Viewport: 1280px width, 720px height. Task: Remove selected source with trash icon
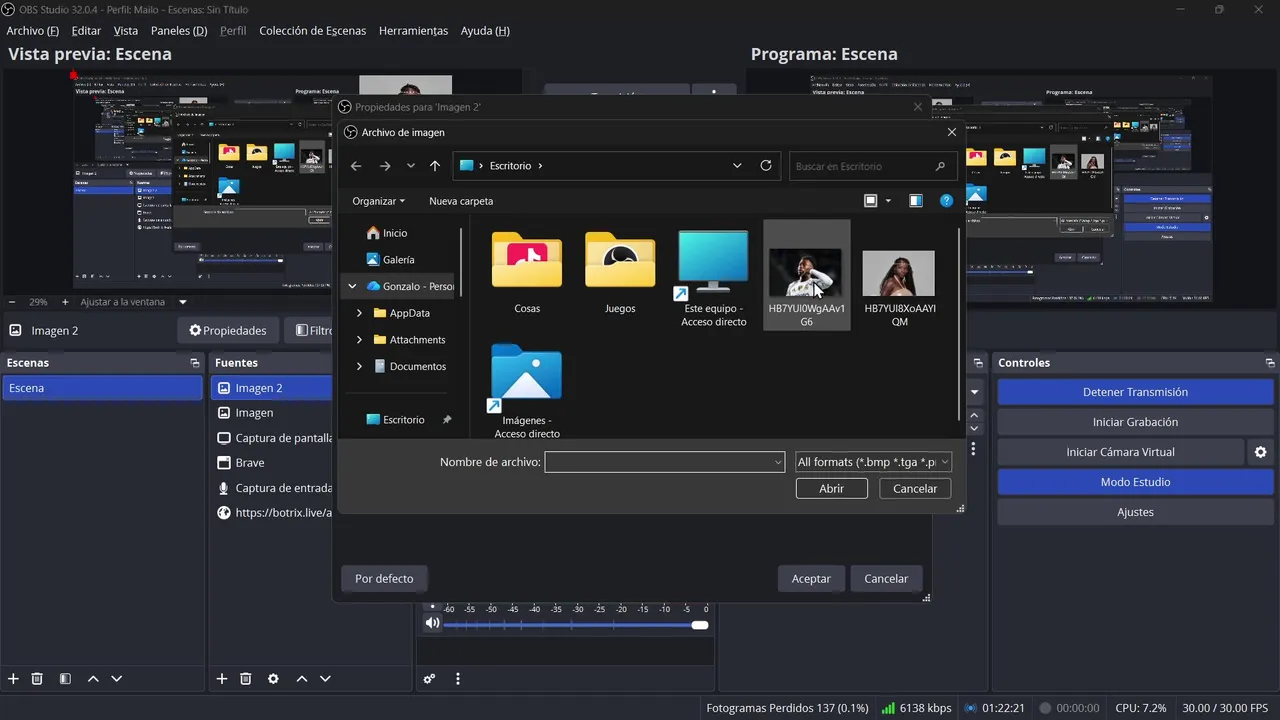245,679
